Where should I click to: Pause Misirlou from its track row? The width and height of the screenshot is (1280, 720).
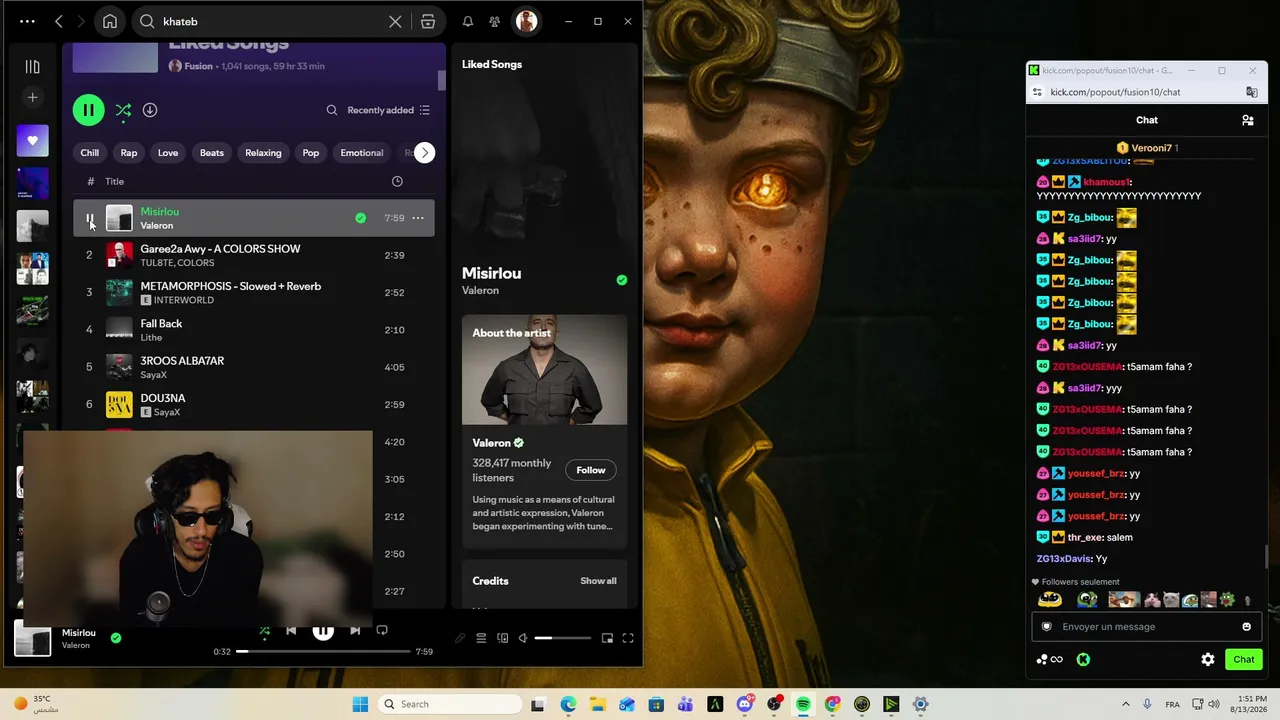(x=89, y=218)
